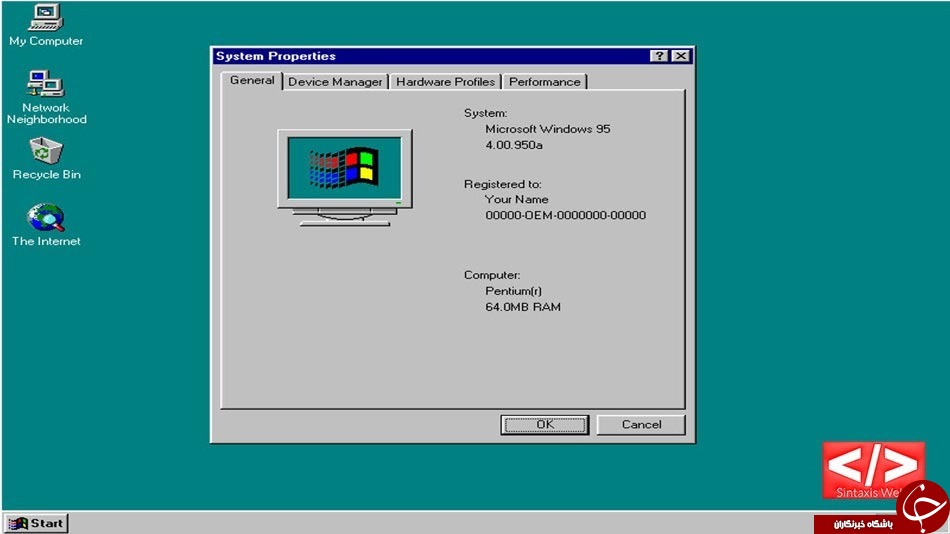Click the 64.0MB RAM text

523,307
